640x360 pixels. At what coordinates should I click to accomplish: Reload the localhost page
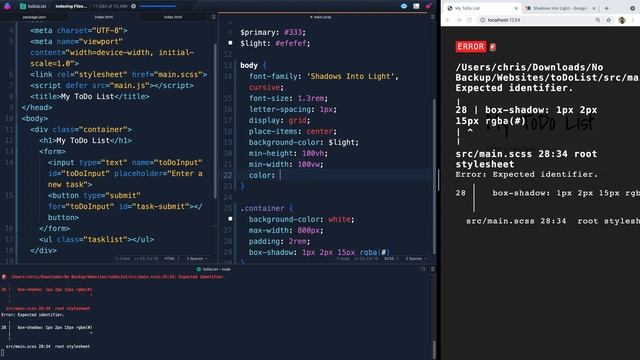tap(470, 20)
